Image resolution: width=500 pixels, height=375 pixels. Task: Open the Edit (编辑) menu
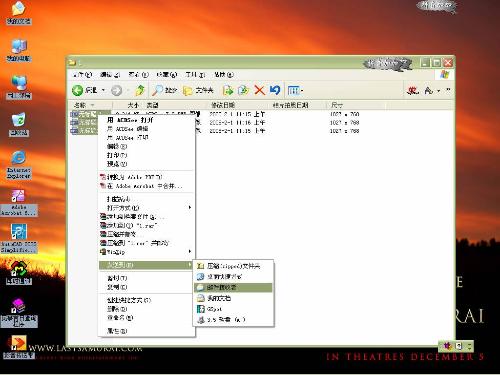click(x=110, y=74)
